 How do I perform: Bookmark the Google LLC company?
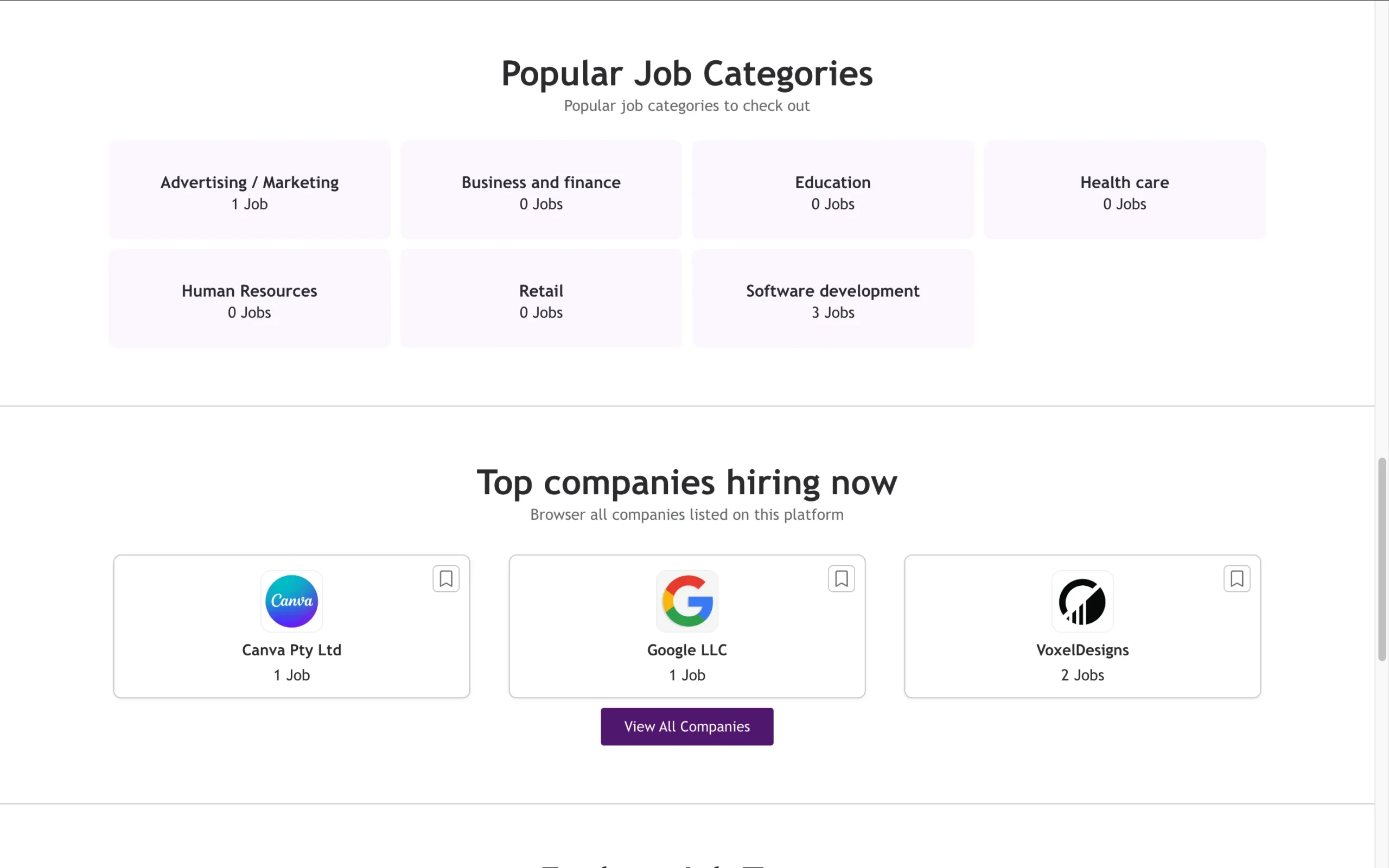(842, 579)
